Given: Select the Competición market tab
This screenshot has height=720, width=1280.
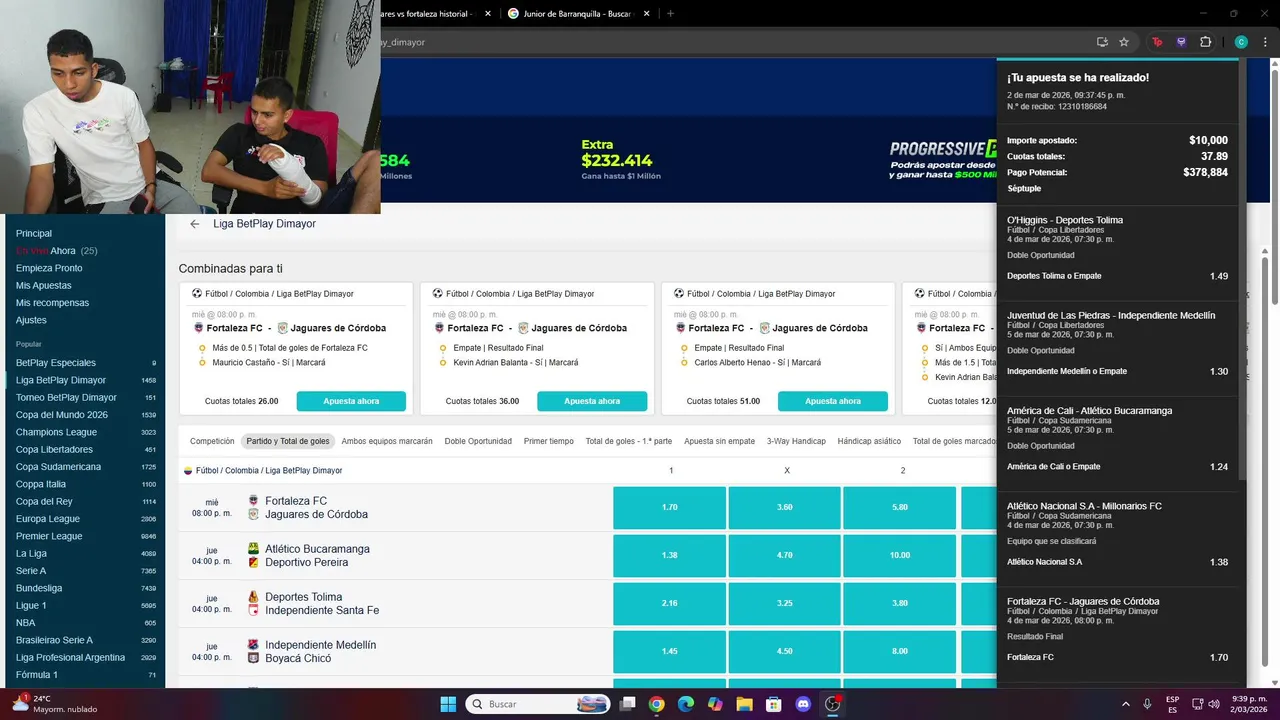Looking at the screenshot, I should (212, 441).
